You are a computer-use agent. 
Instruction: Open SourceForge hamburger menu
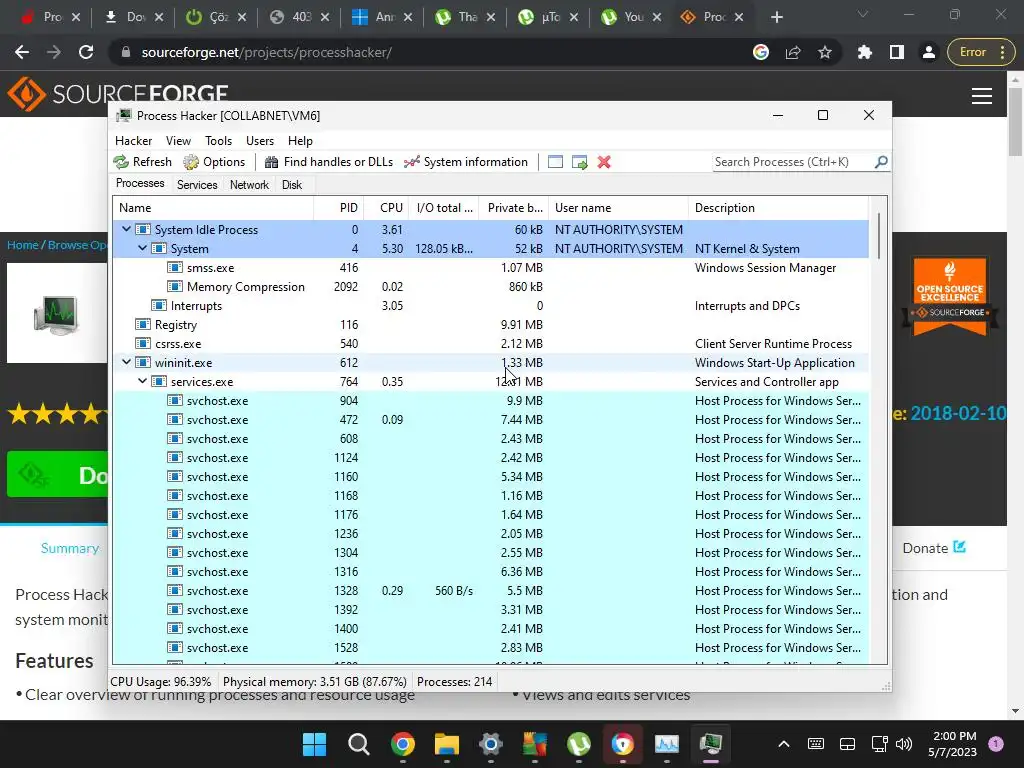coord(982,96)
